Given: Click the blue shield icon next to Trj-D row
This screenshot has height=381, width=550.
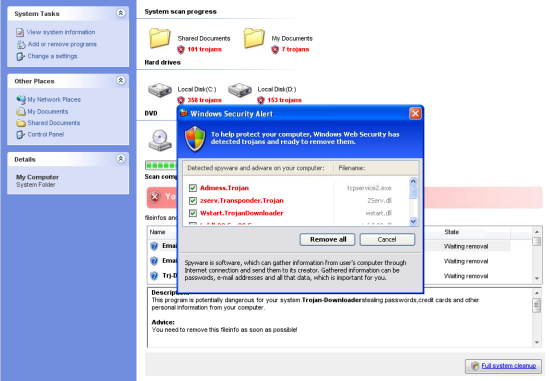Looking at the screenshot, I should tap(154, 276).
